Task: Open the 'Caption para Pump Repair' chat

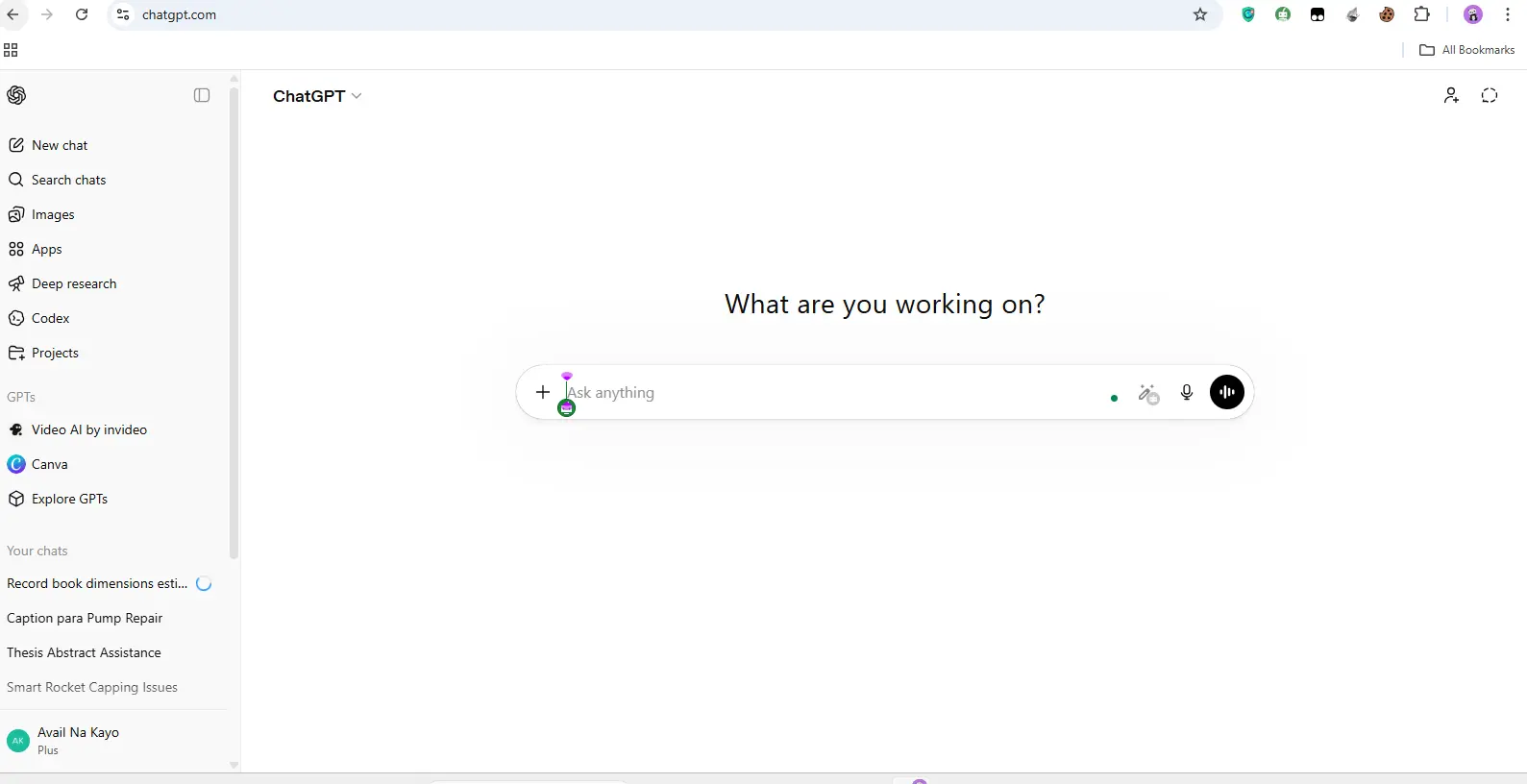Action: point(85,618)
